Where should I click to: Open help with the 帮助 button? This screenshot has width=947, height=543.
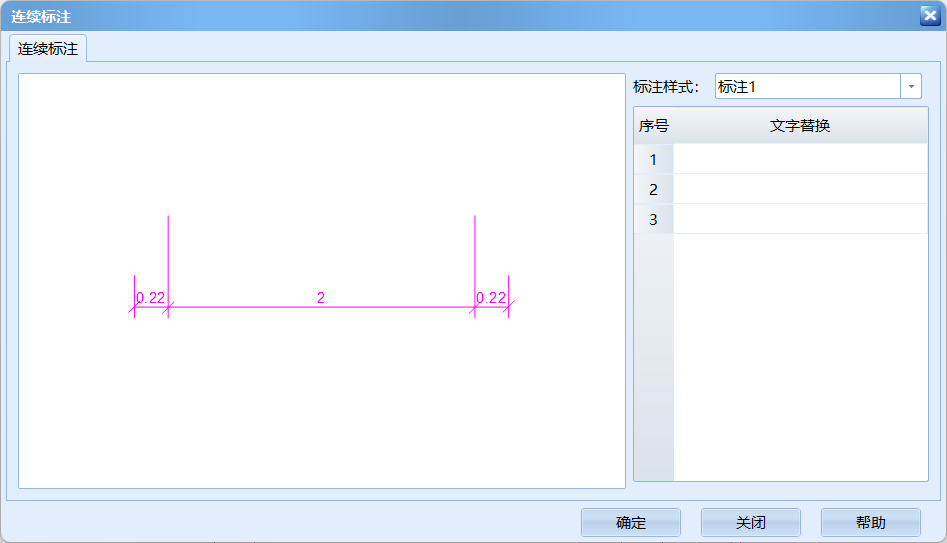pyautogui.click(x=870, y=523)
